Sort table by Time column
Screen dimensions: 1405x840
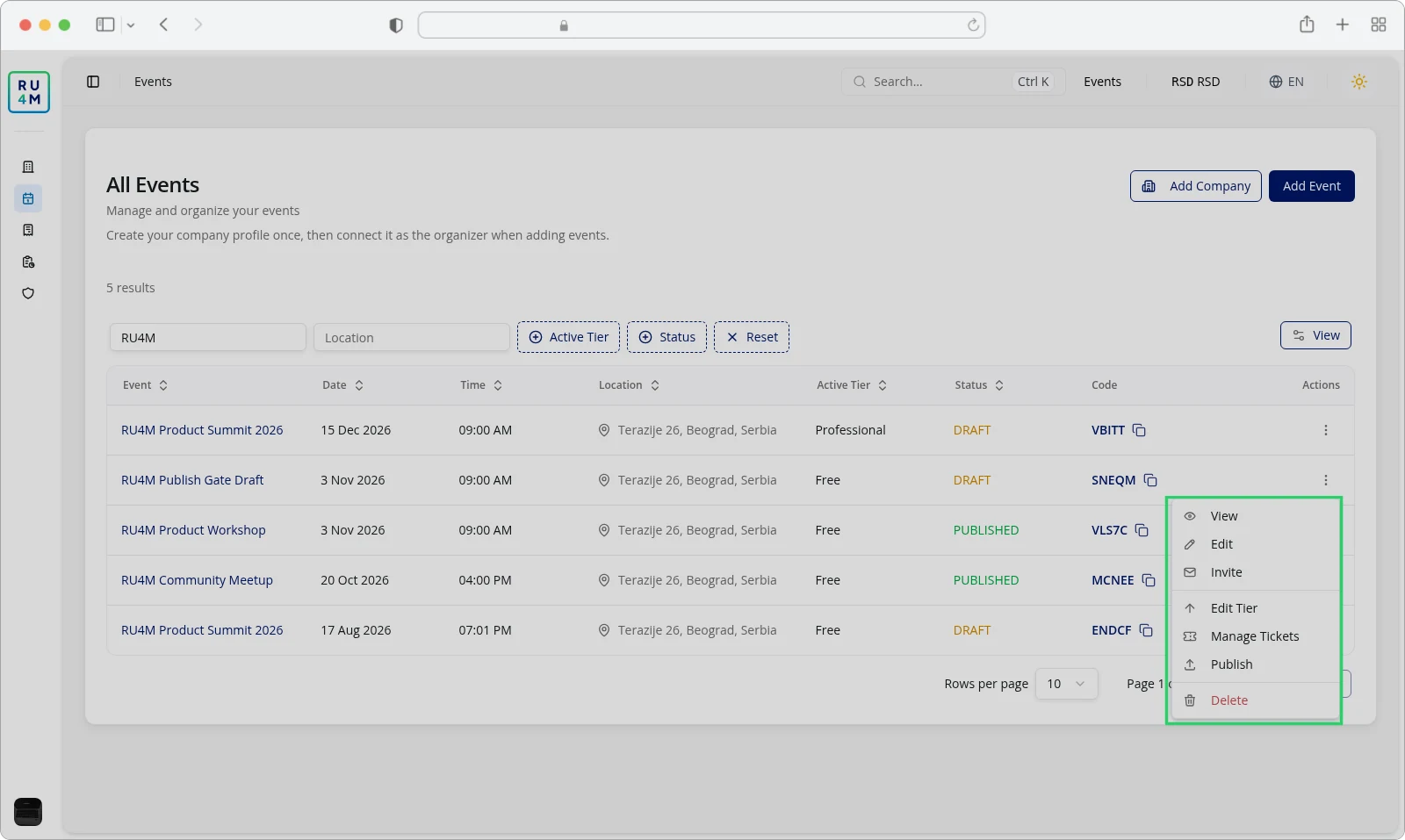(481, 385)
